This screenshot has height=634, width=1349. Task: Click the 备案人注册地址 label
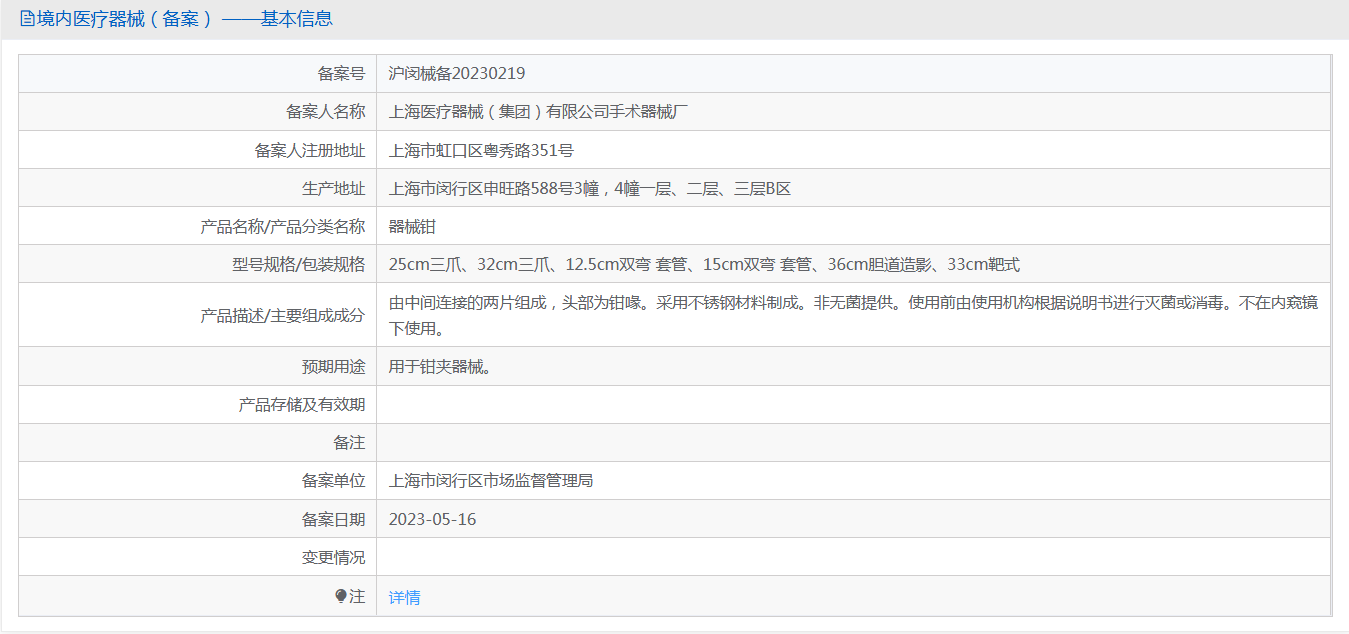click(310, 150)
